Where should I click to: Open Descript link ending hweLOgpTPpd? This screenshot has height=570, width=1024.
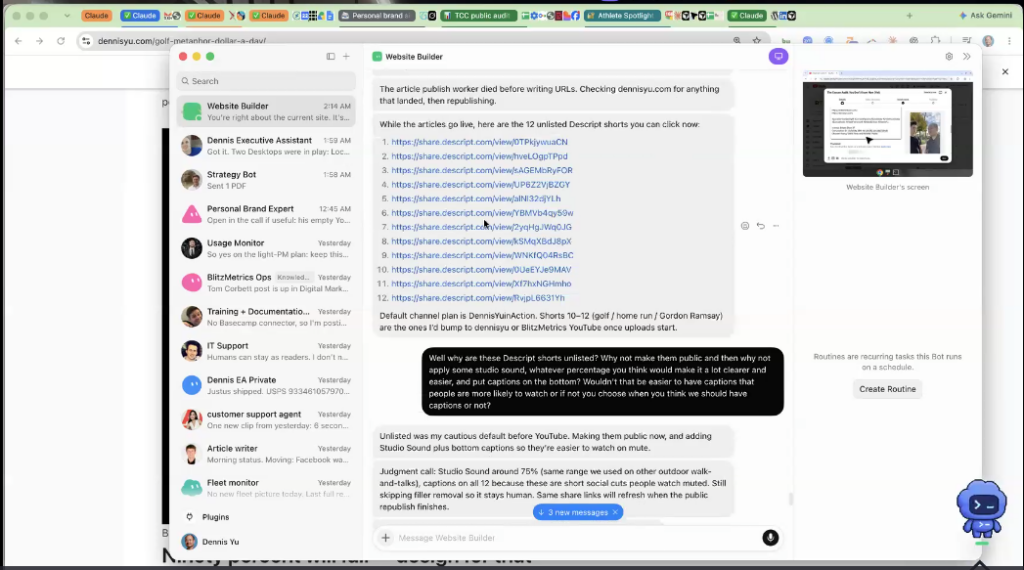(479, 156)
